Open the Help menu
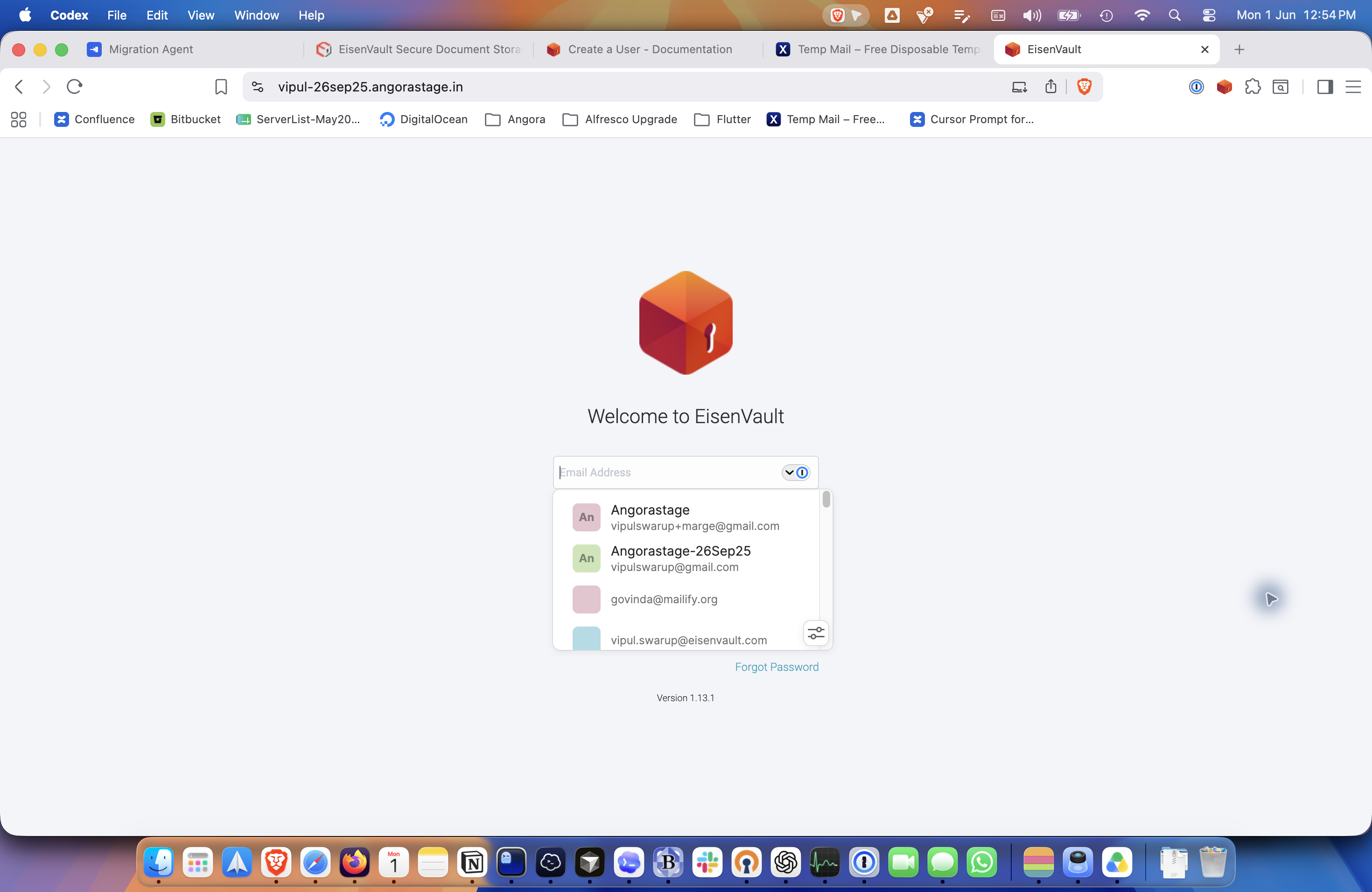 coord(311,15)
